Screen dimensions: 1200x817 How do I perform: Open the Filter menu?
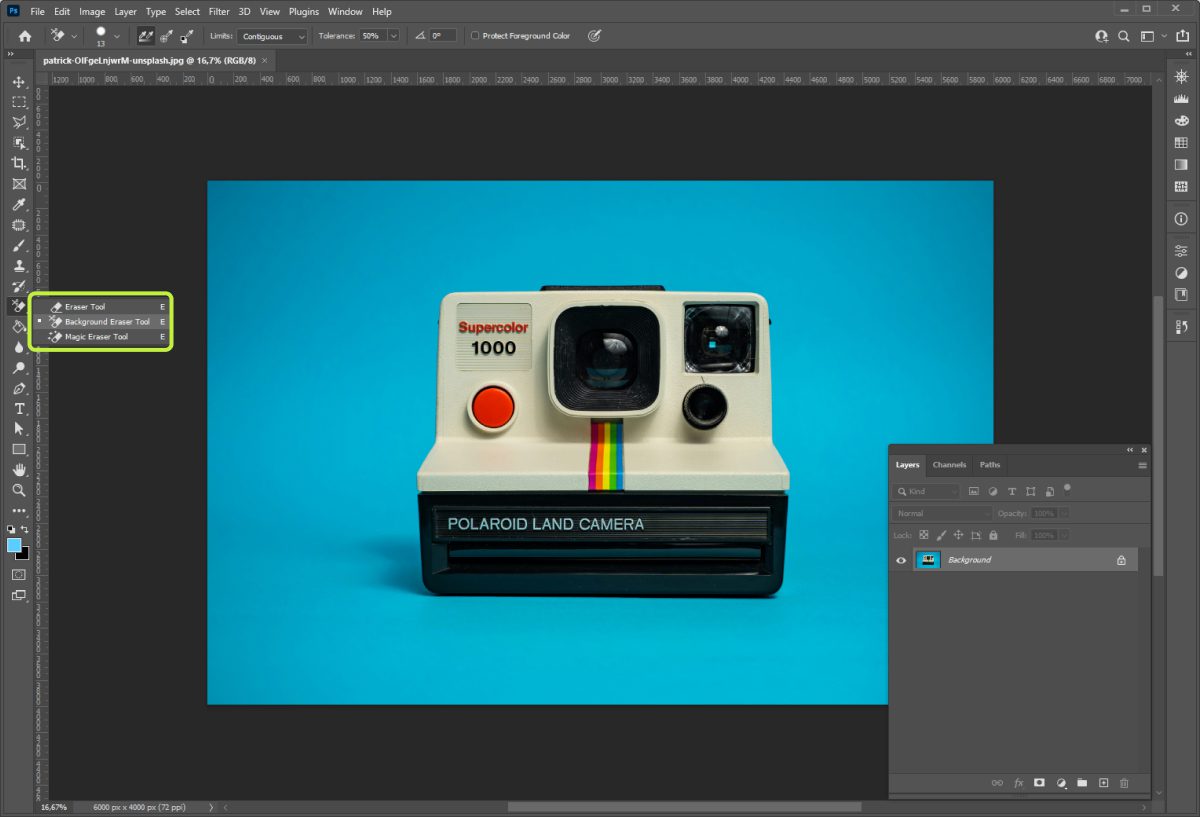pos(219,12)
